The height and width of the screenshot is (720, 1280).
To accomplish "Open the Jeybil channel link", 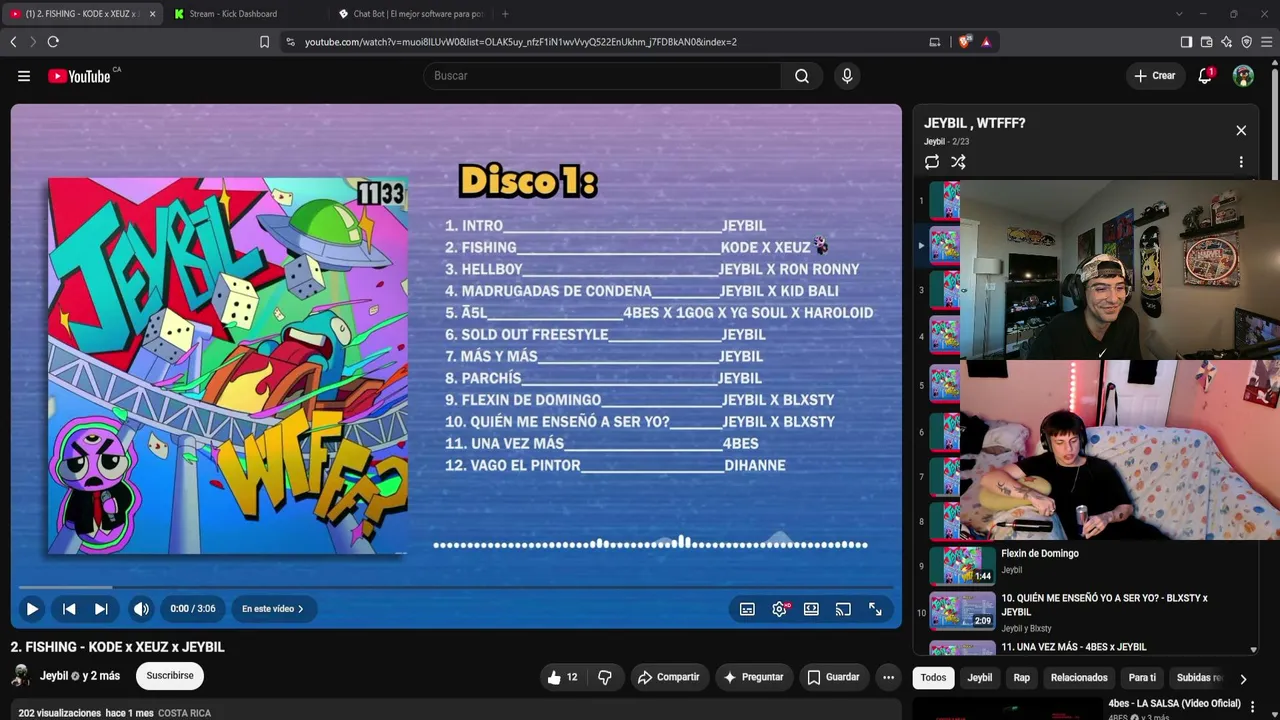I will (54, 676).
